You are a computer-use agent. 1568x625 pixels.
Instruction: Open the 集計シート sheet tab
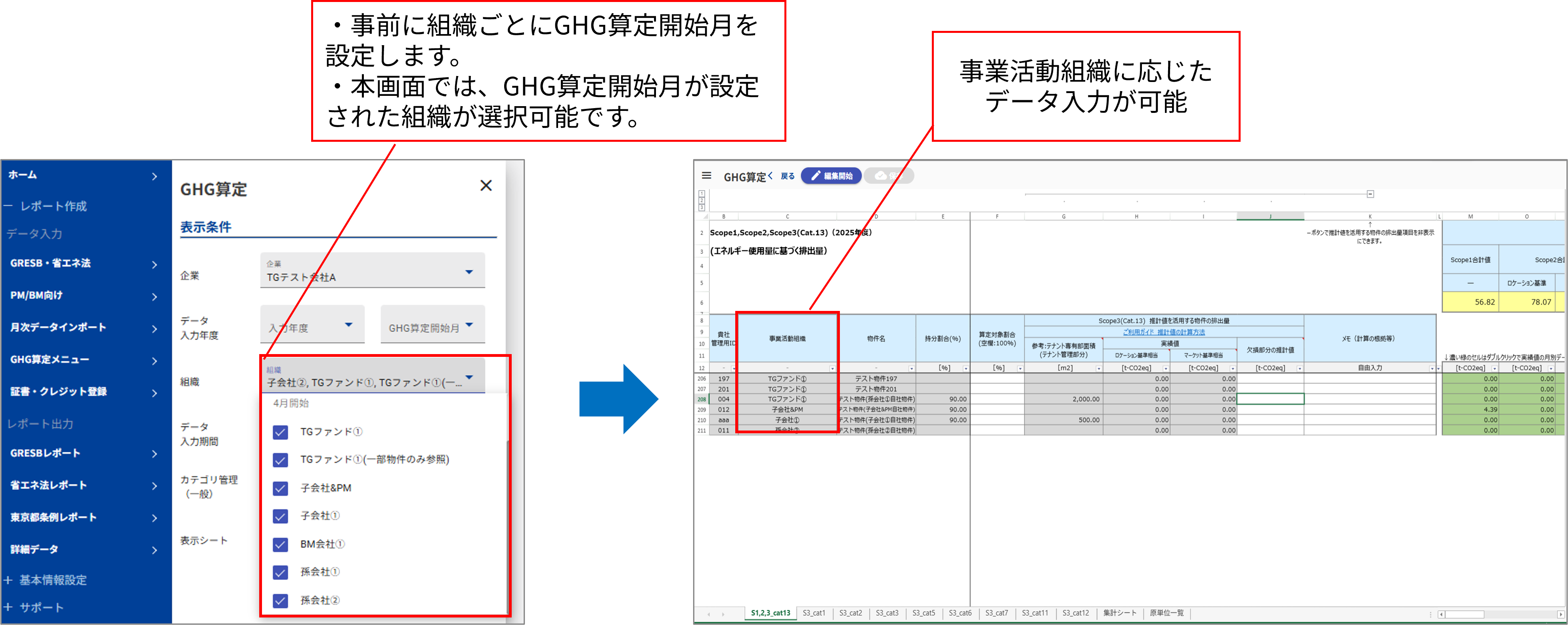[1119, 613]
